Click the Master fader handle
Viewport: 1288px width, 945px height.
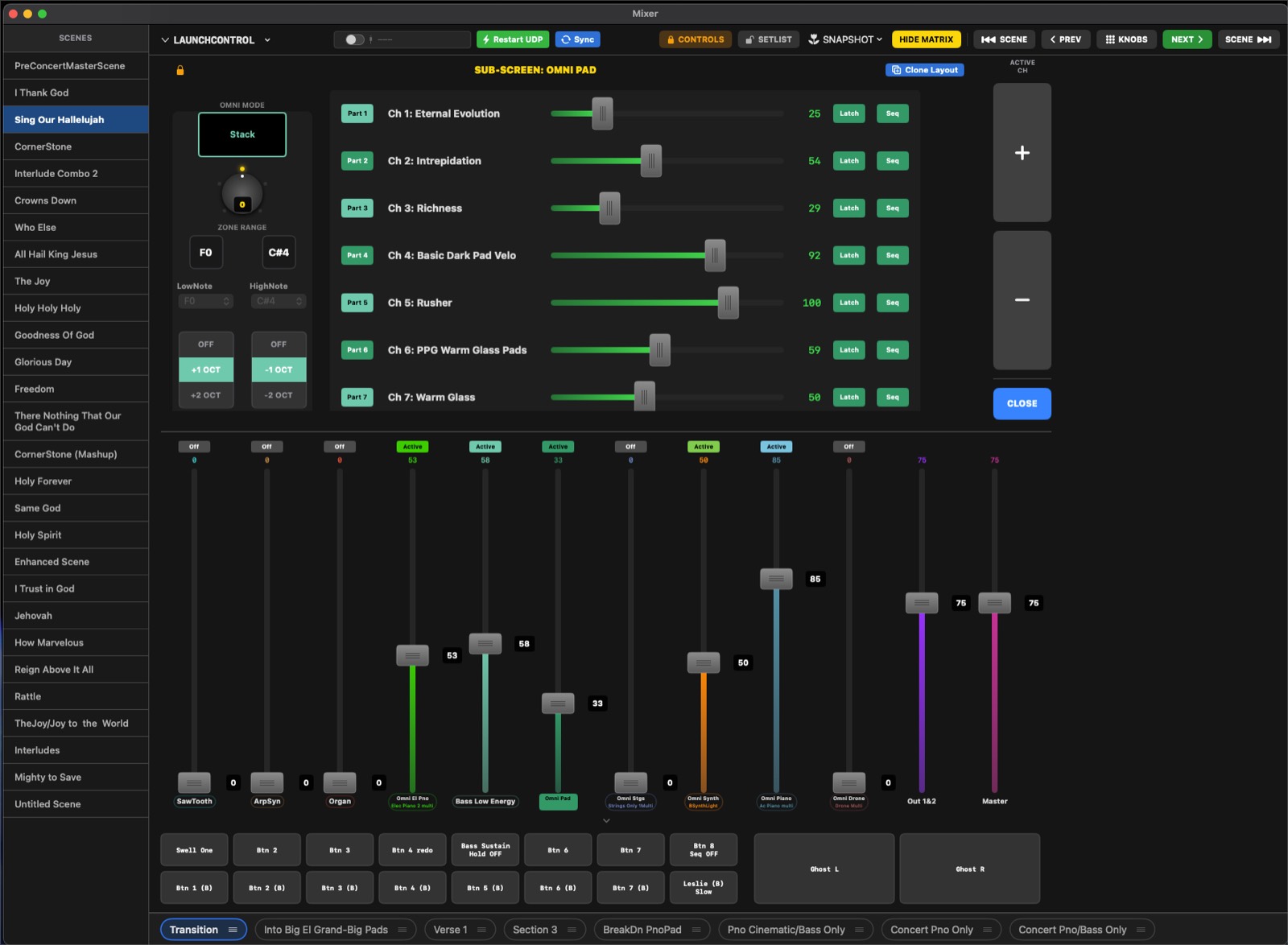tap(994, 603)
